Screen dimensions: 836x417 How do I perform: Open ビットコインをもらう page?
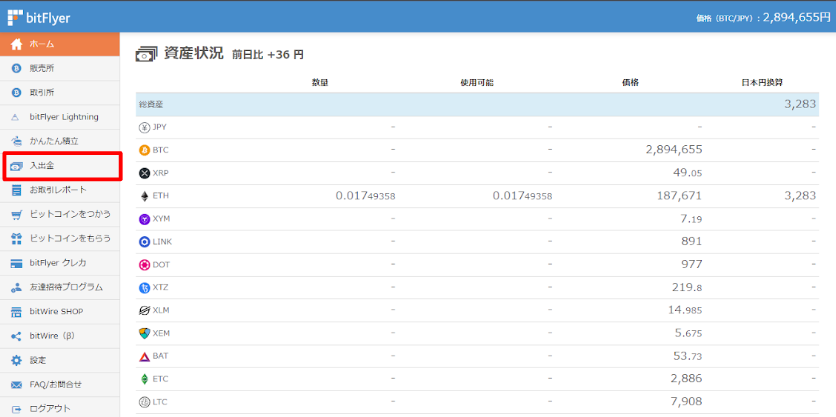(60, 239)
